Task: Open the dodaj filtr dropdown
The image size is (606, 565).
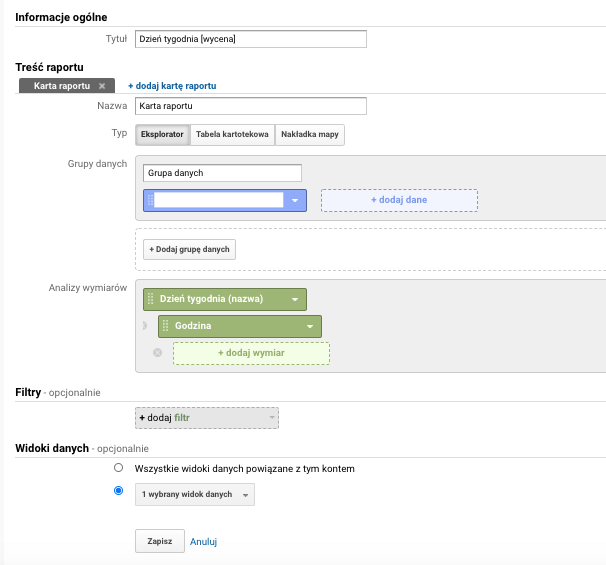Action: pos(206,418)
